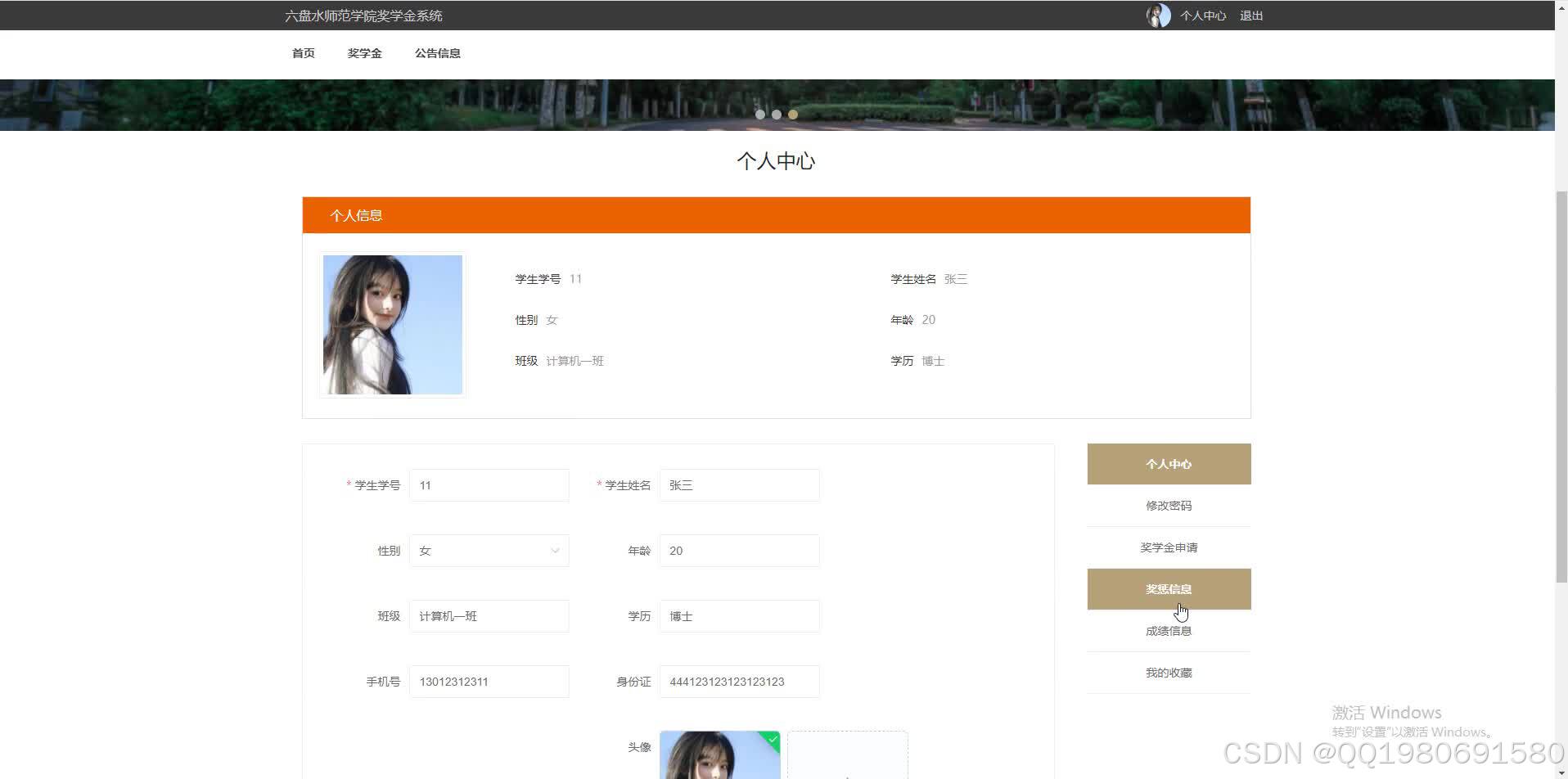Viewport: 1568px width, 779px height.
Task: Open 成绩信息 in side menu
Action: 1169,631
